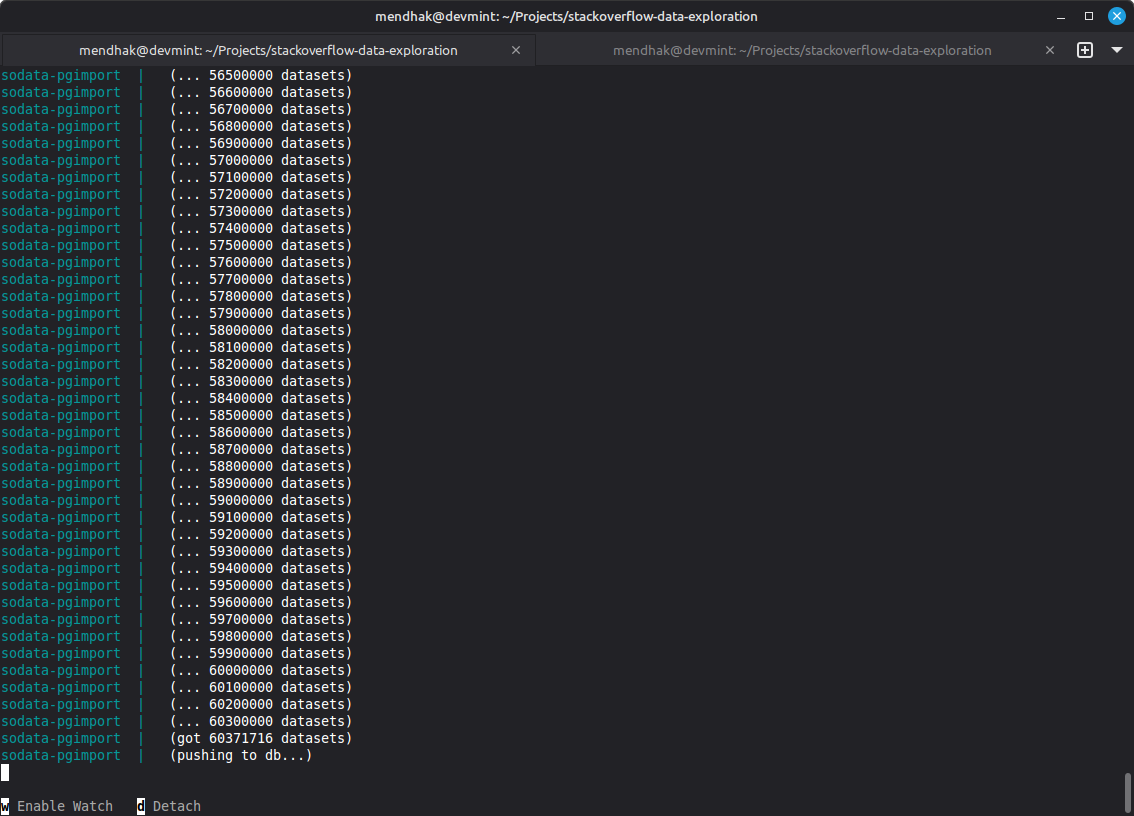Click the white terminal cursor block
This screenshot has width=1134, height=816.
coord(5,772)
